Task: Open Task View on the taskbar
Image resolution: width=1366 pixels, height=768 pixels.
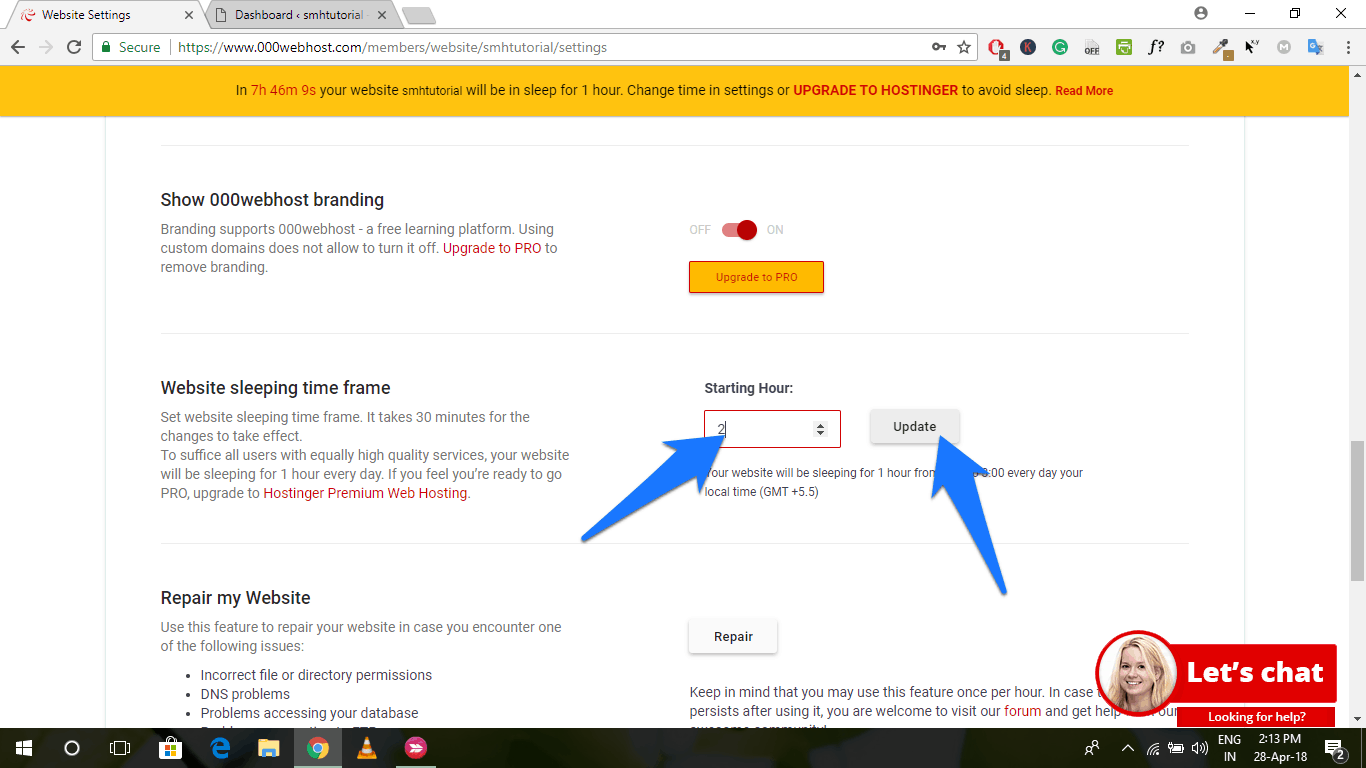Action: (x=120, y=747)
